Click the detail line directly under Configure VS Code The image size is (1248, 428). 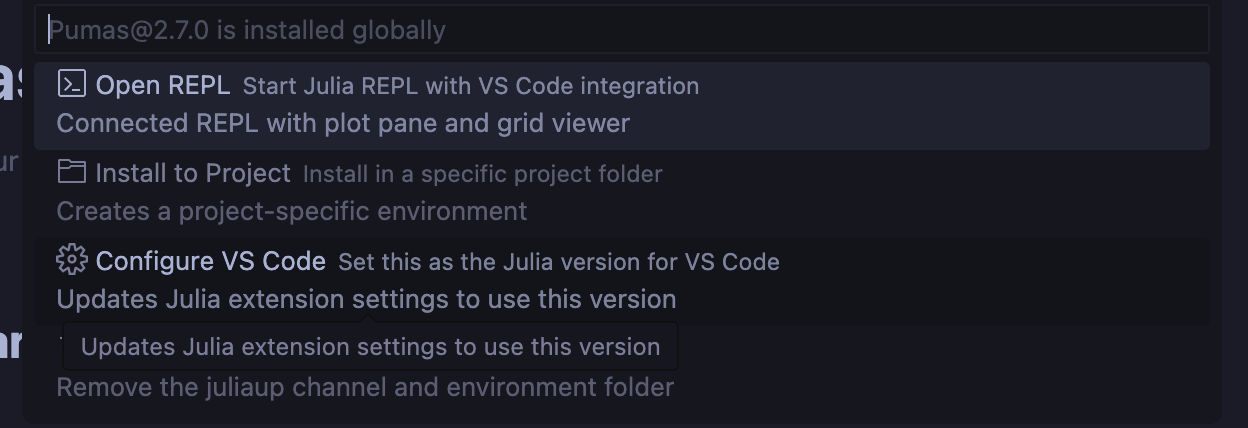tap(366, 299)
